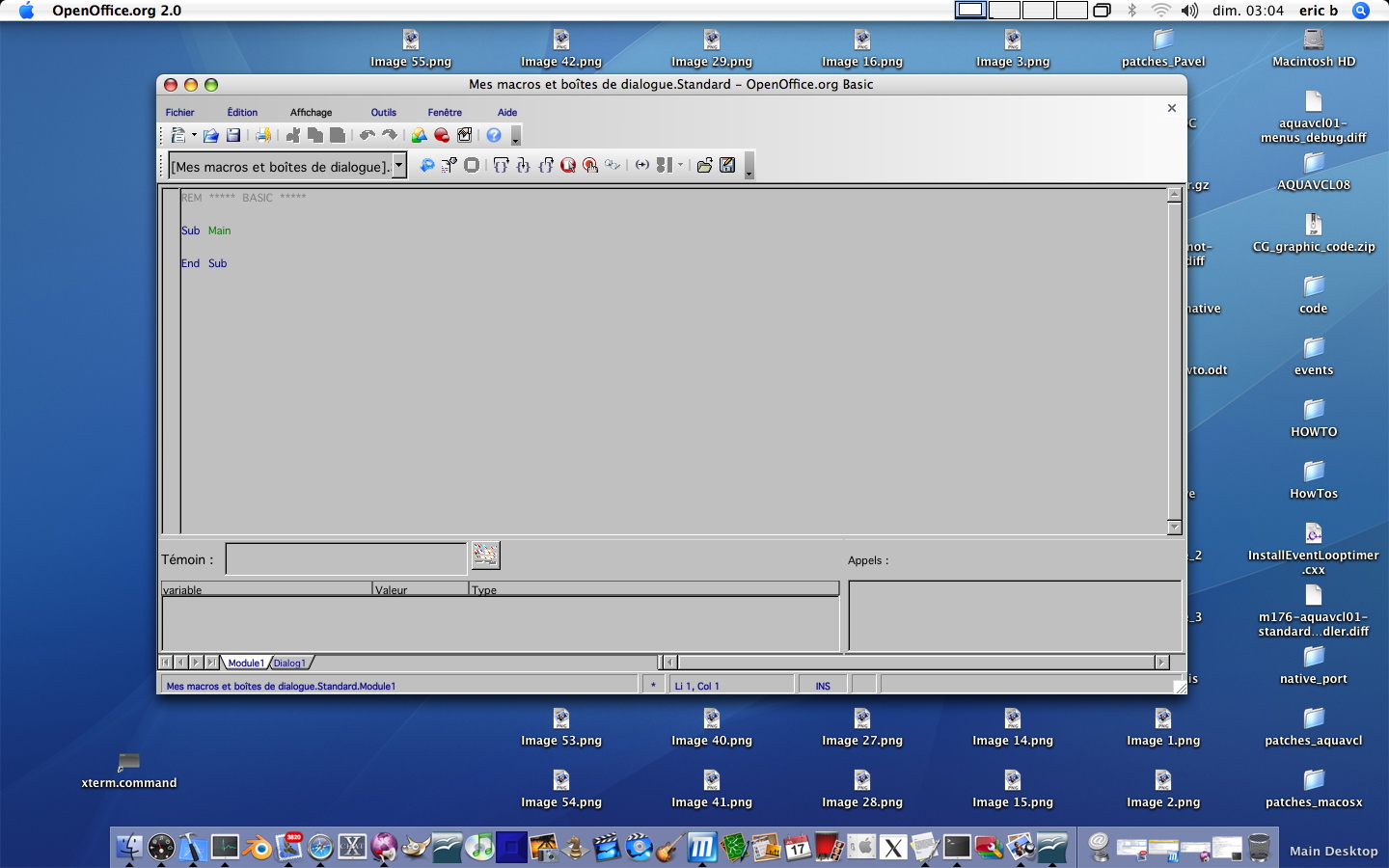Compile the BASIC code
Viewport: 1389px width, 868px height.
click(x=427, y=165)
